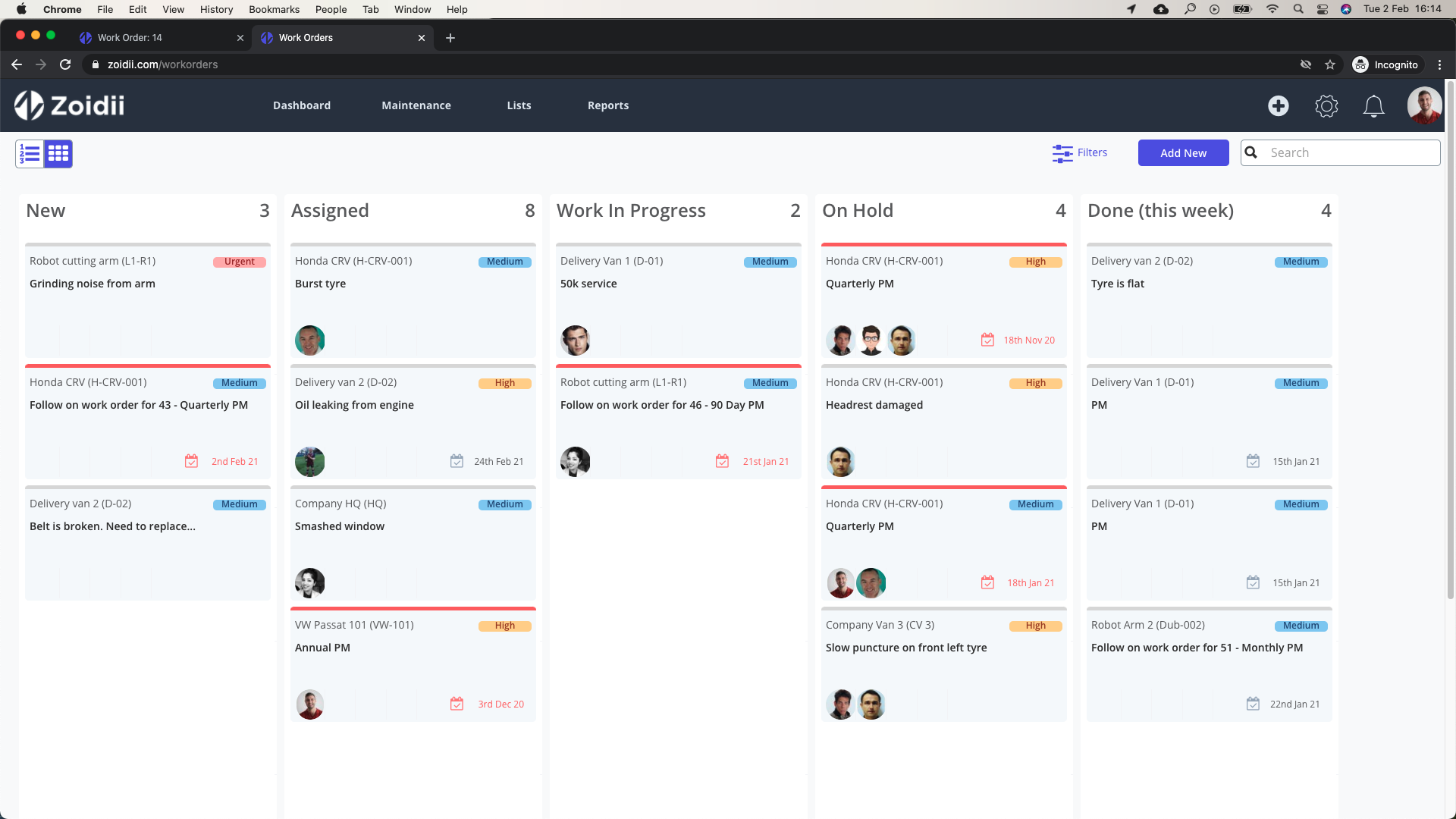Viewport: 1456px width, 819px height.
Task: Open the settings gear icon
Action: point(1326,106)
